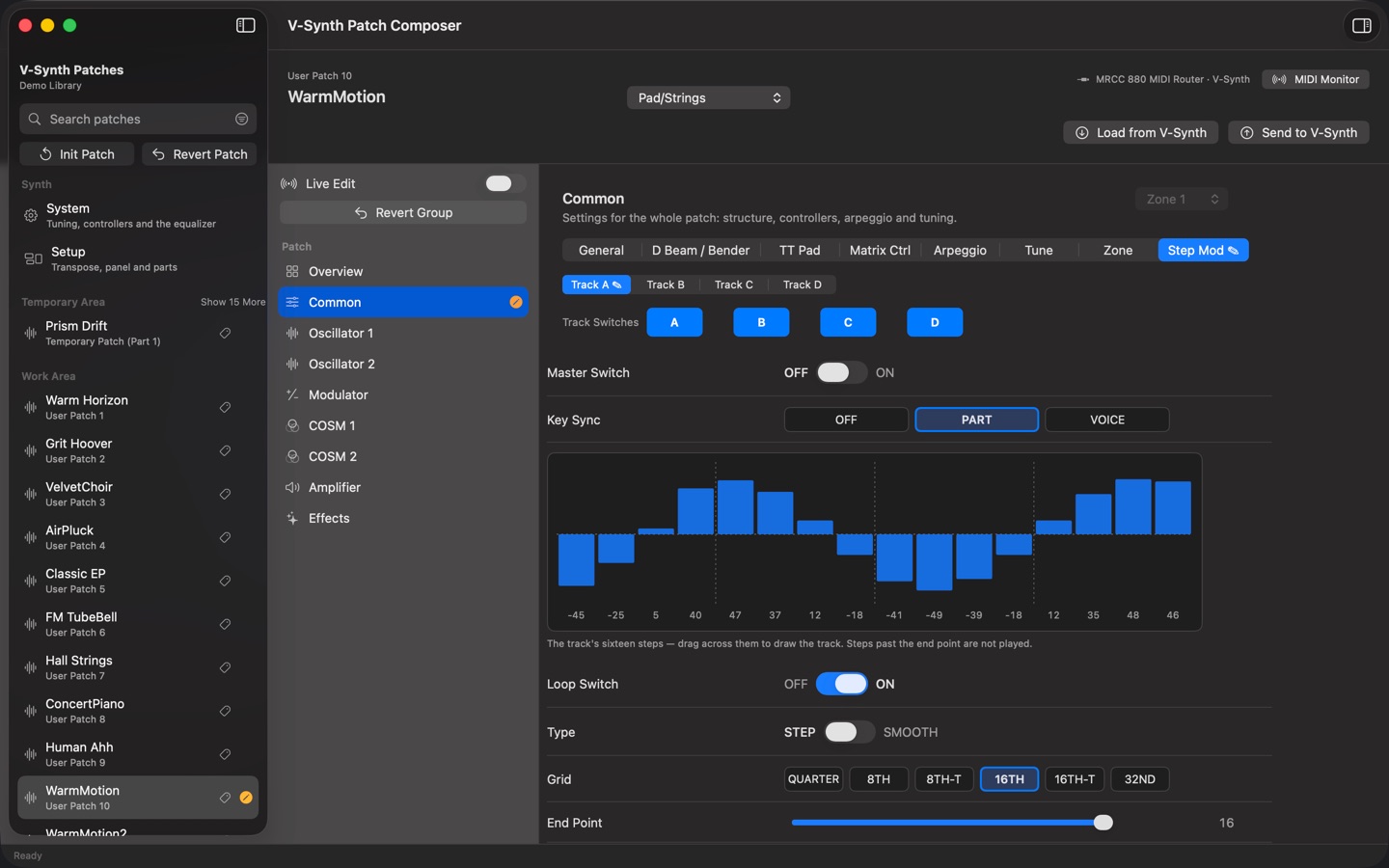Select the Track B tab
Screen dimensions: 1389x868
click(x=666, y=285)
